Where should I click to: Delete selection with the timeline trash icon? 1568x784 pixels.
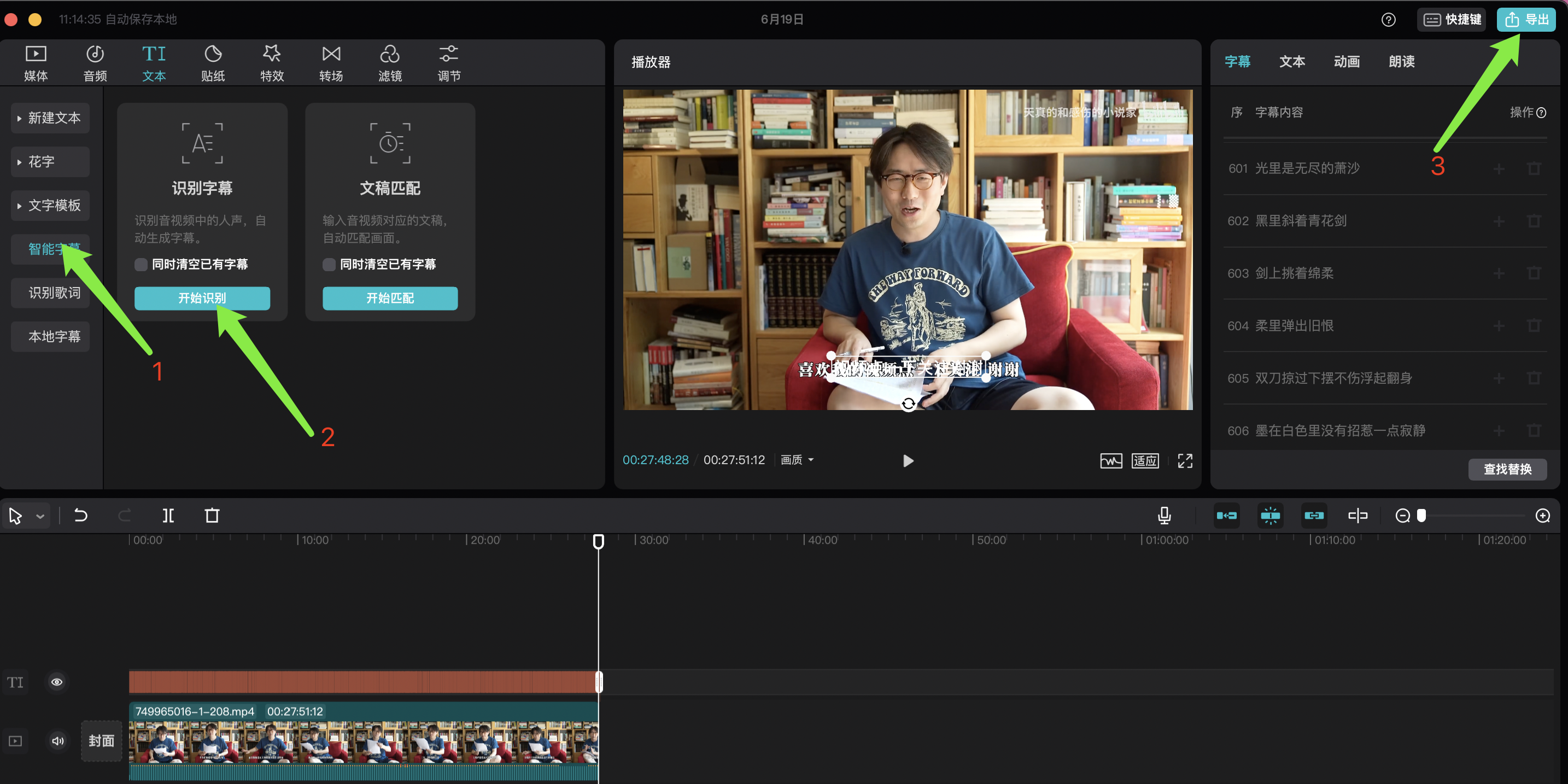[x=212, y=516]
